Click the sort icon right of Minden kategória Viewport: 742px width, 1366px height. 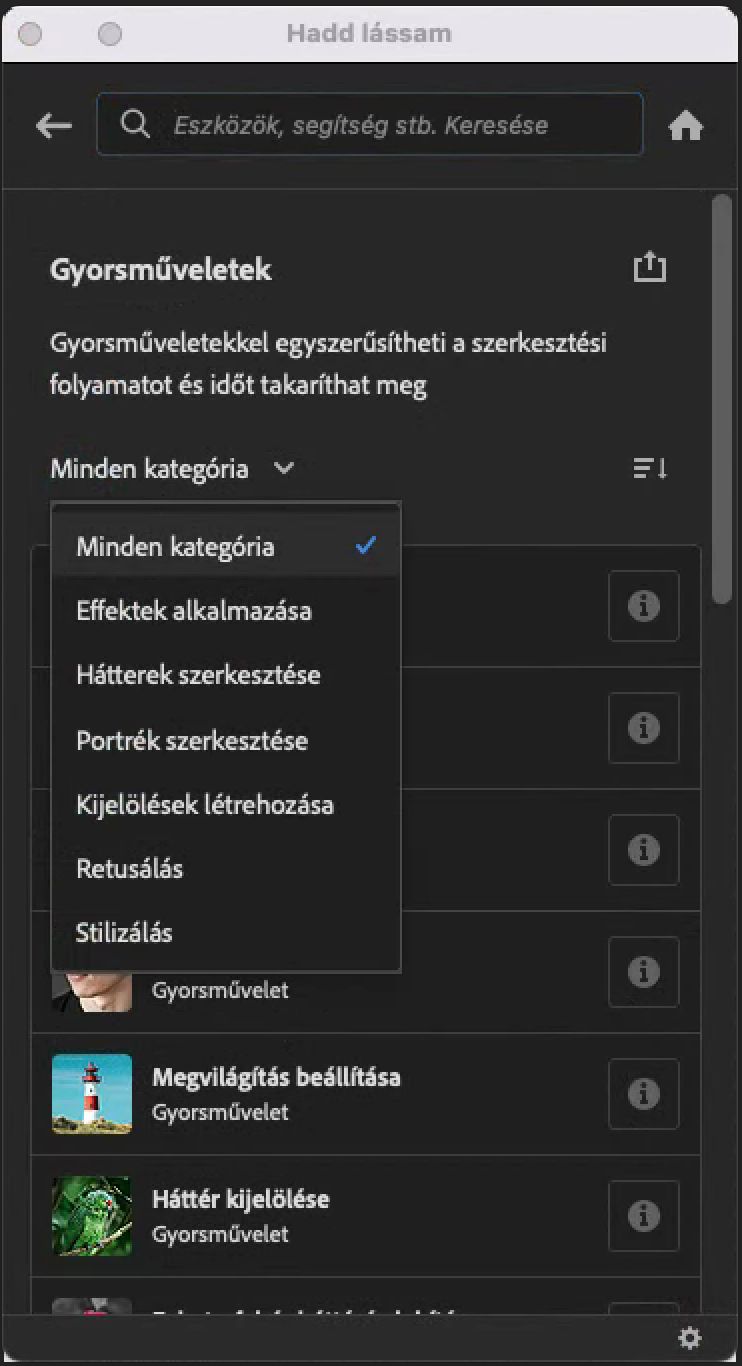pyautogui.click(x=649, y=468)
